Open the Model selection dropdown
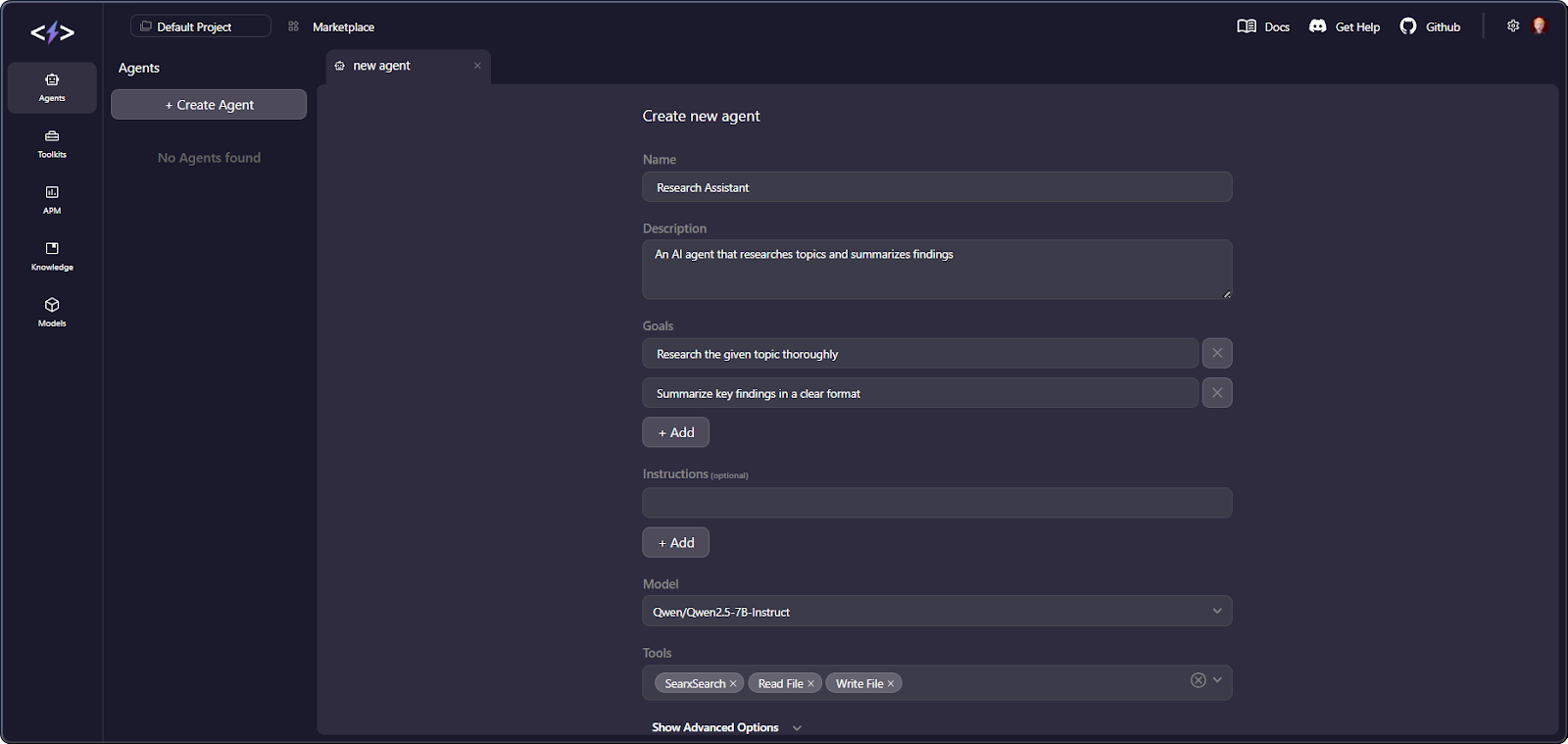1568x744 pixels. point(936,611)
